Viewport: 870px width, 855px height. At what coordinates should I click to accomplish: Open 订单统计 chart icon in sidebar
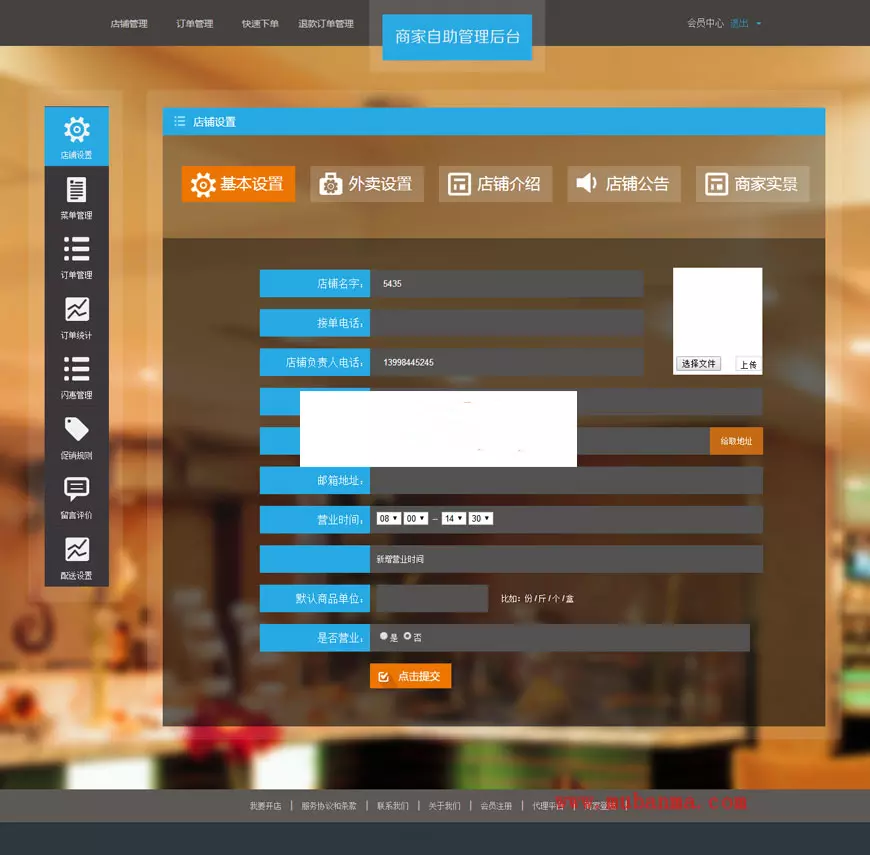coord(77,310)
